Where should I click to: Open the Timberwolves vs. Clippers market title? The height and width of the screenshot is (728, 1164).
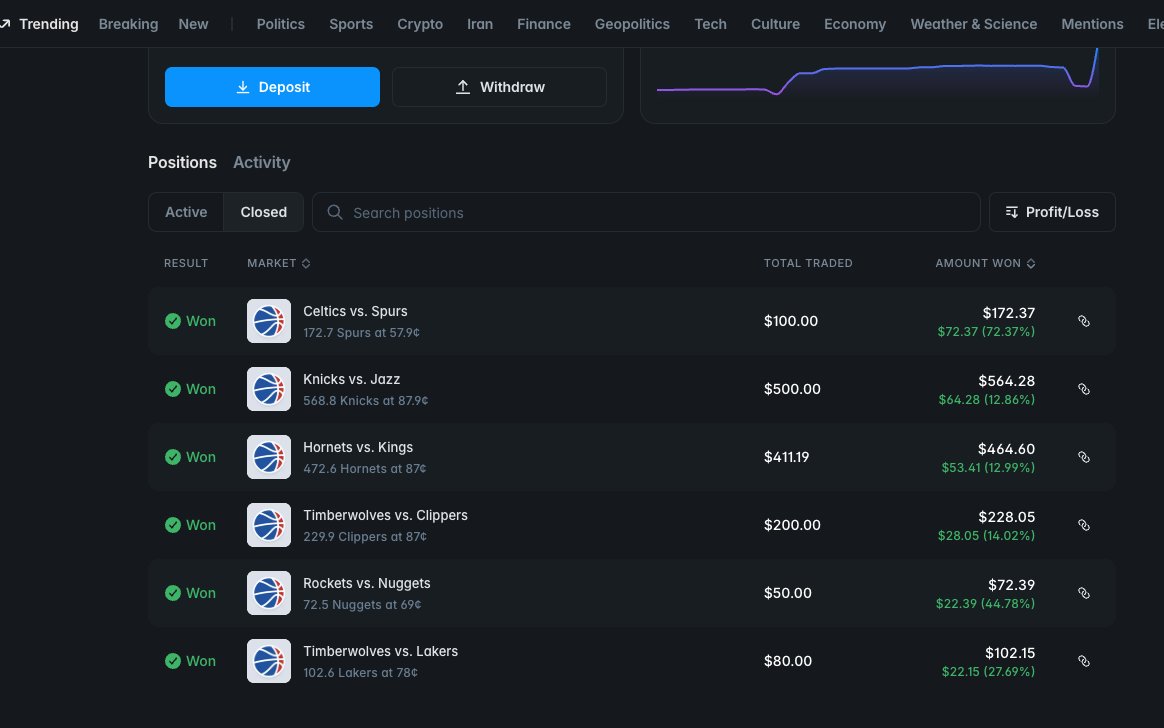(385, 515)
